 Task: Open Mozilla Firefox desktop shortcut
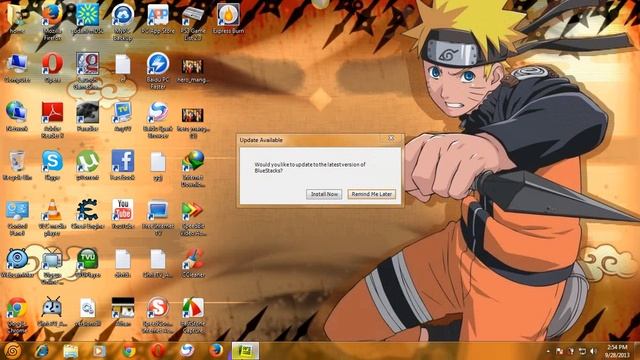[x=52, y=21]
